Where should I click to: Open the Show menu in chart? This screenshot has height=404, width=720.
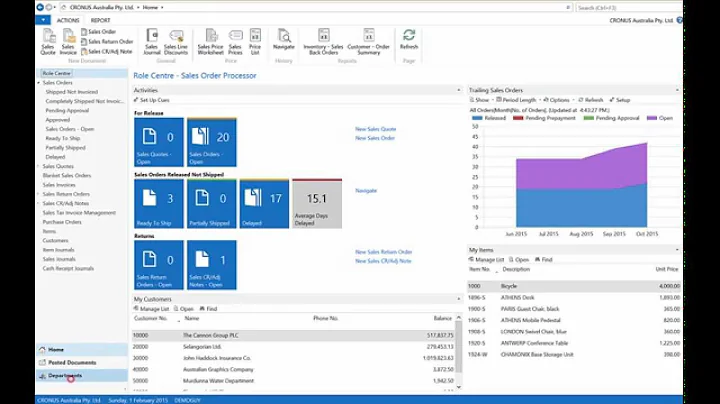pos(481,100)
